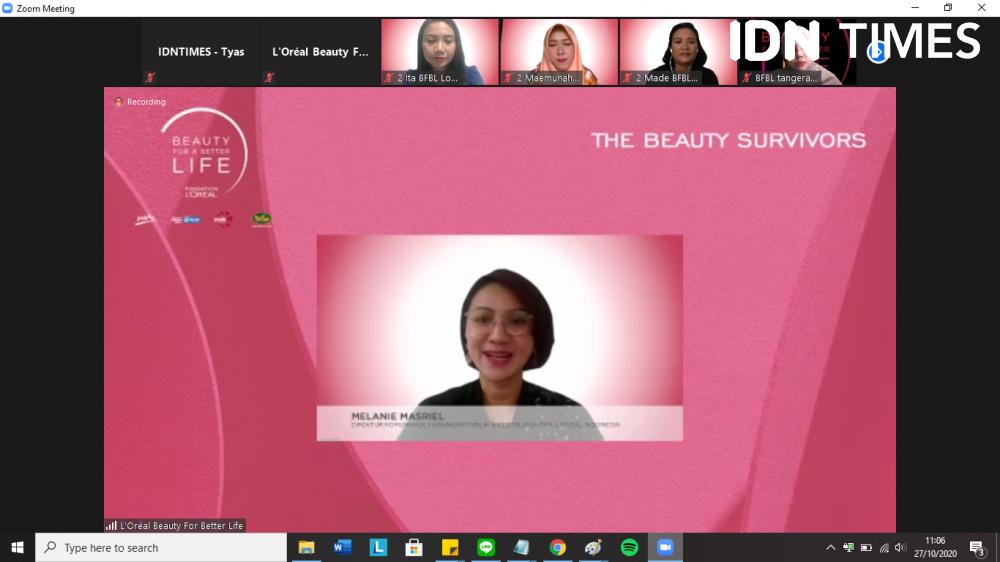
Task: Restore down the Zoom Meeting window
Action: [948, 8]
